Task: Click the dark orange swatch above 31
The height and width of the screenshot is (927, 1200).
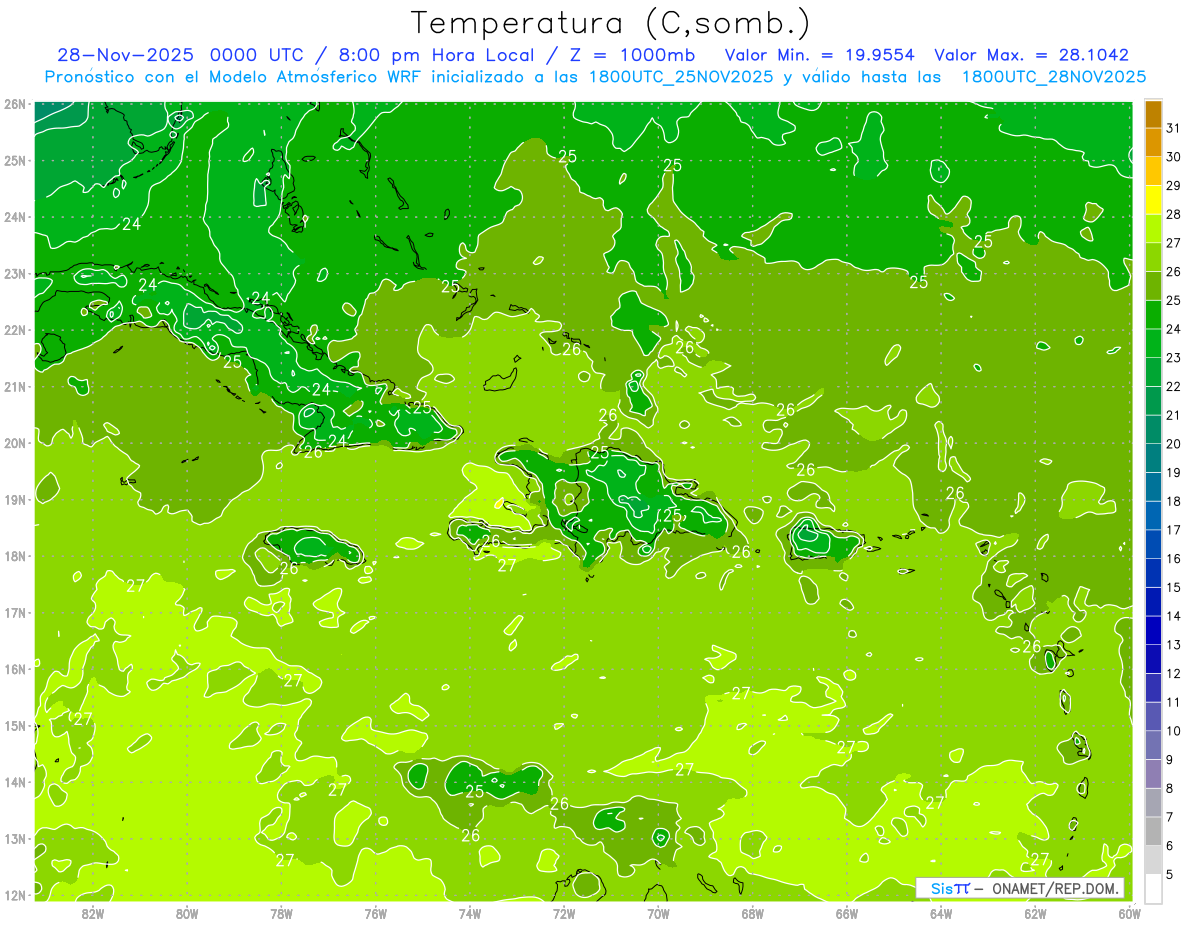Action: pyautogui.click(x=1153, y=114)
